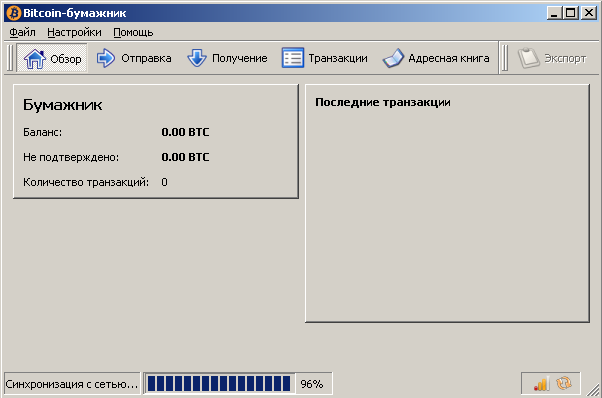
Task: Click the transactions list icon
Action: 293,58
